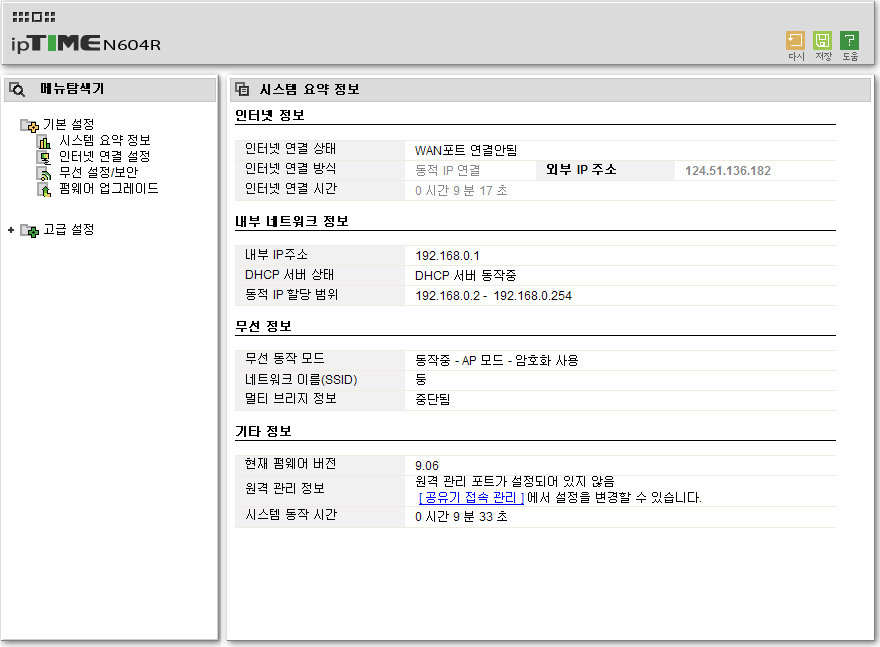Click the 저장 (save) icon
The image size is (880, 647).
[822, 41]
